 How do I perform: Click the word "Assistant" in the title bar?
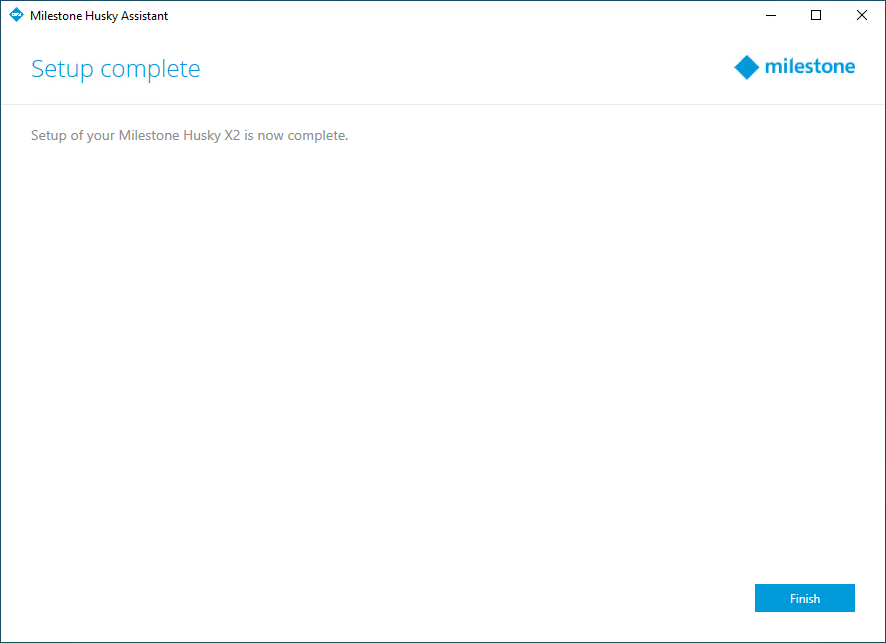point(142,16)
